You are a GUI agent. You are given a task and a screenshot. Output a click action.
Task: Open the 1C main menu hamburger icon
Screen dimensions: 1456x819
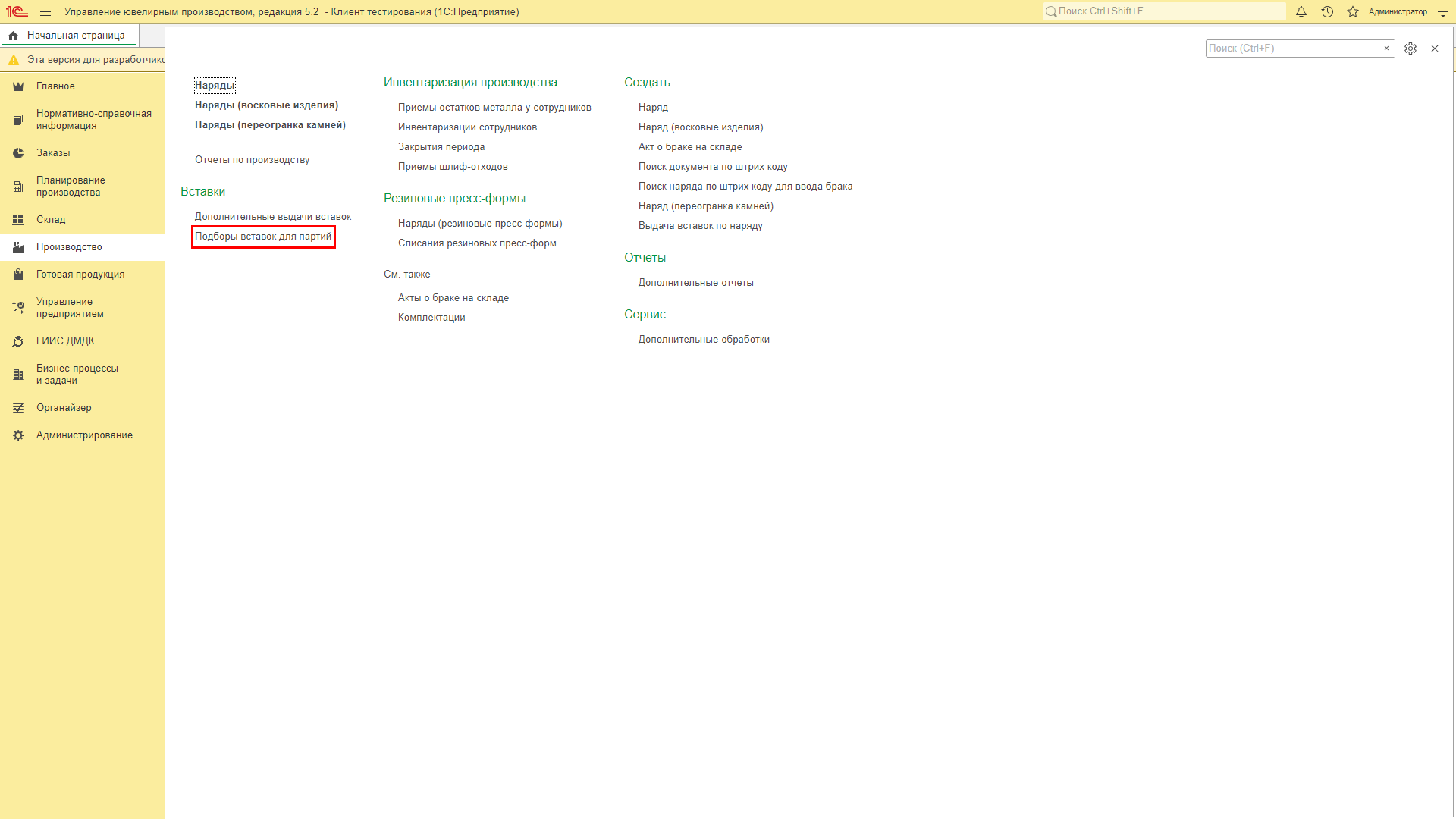(45, 12)
